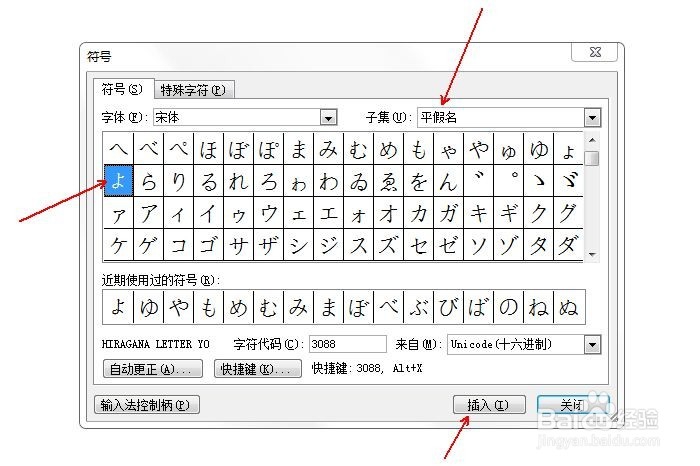
Task: Select the katakana ゼ symbol
Action: pos(448,245)
